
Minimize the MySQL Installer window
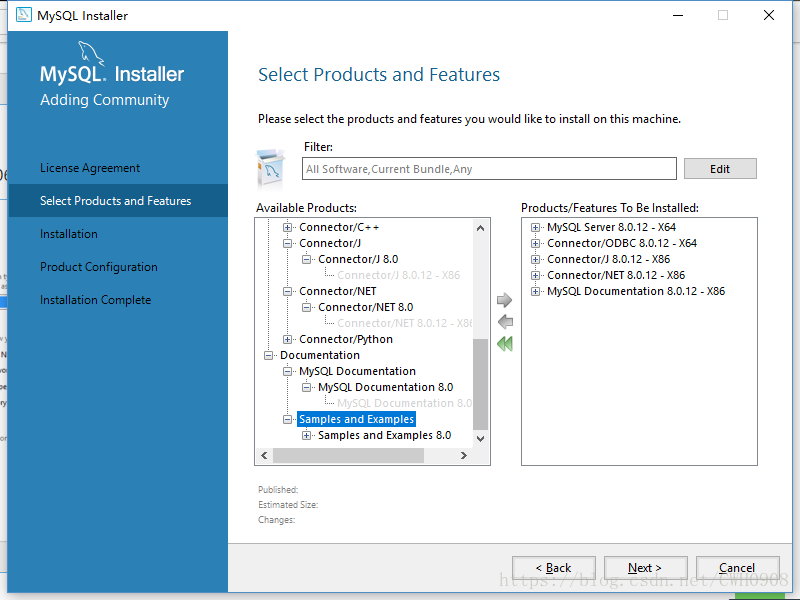[x=678, y=15]
